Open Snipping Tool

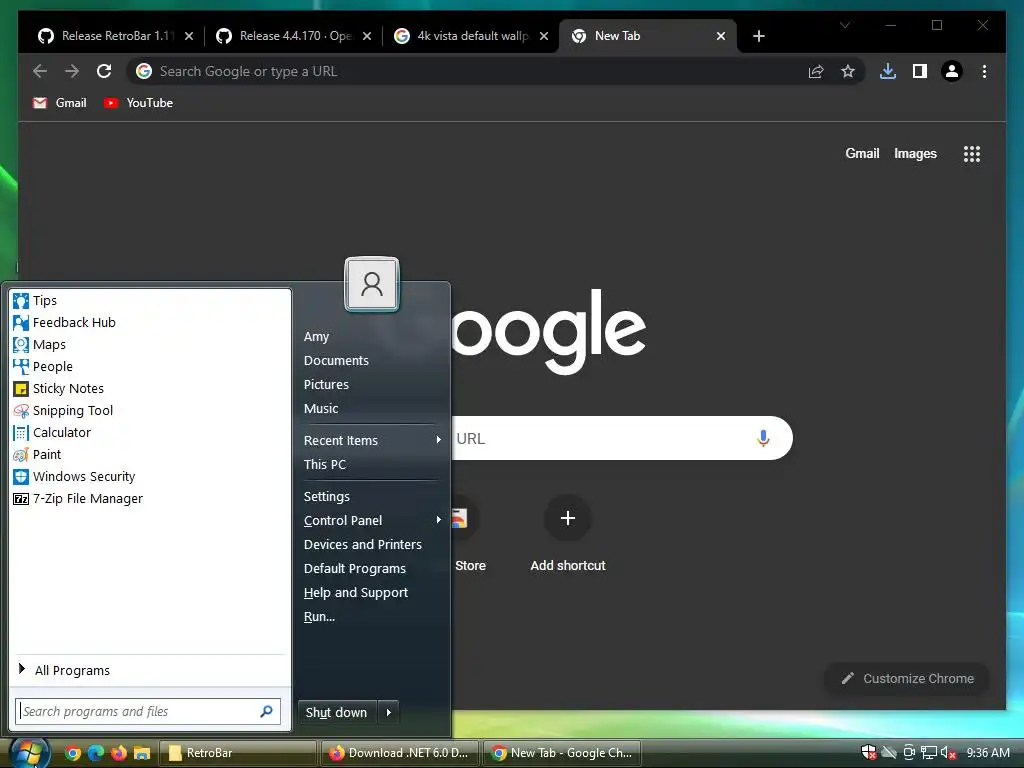point(63,410)
